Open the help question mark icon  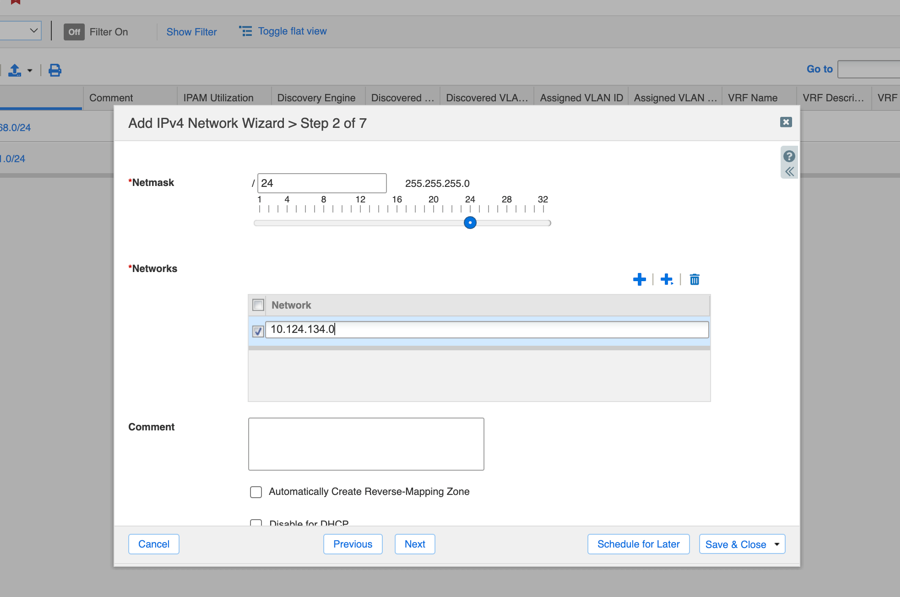(x=789, y=156)
